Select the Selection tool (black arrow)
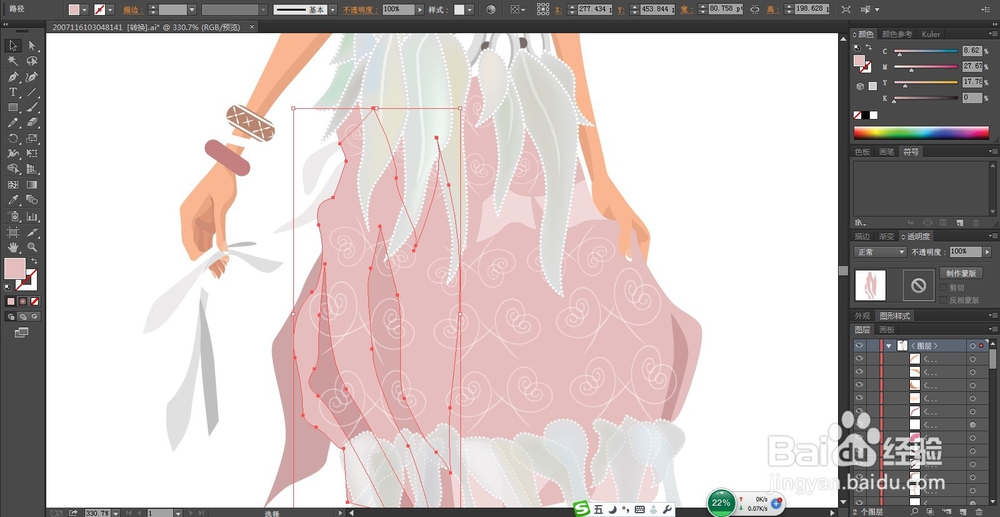Image resolution: width=1000 pixels, height=517 pixels. 13,45
